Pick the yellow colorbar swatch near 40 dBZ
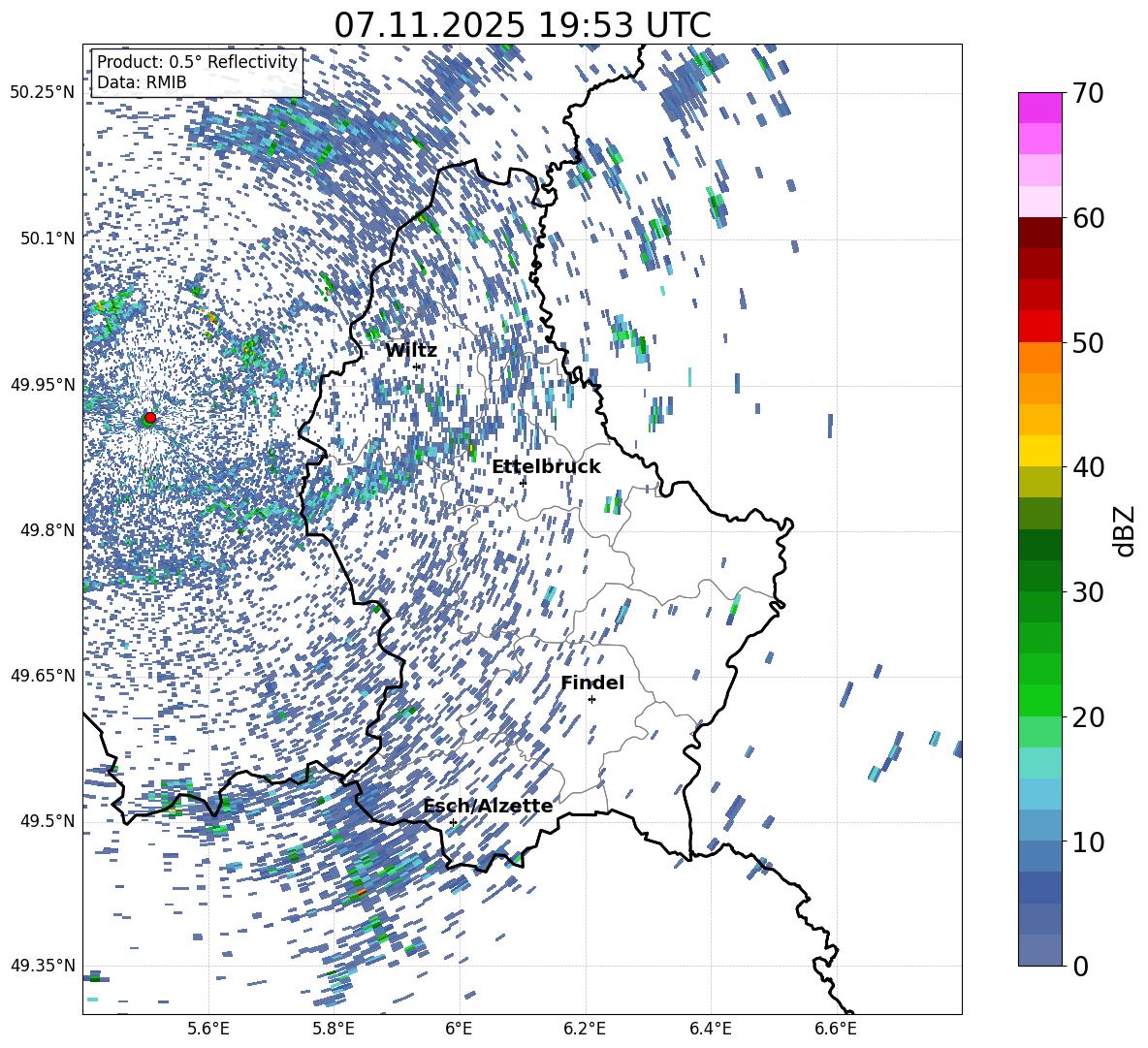1148x1048 pixels. (x=1039, y=451)
